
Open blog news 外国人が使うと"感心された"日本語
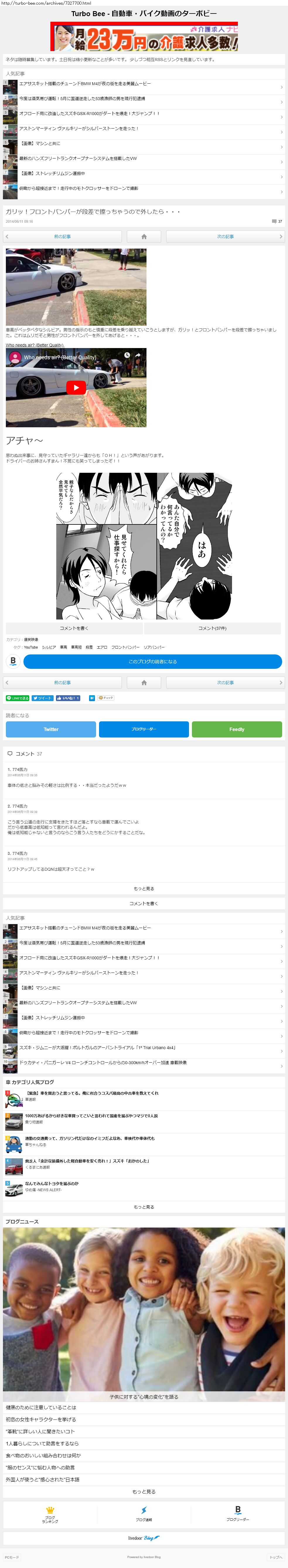click(x=144, y=1479)
